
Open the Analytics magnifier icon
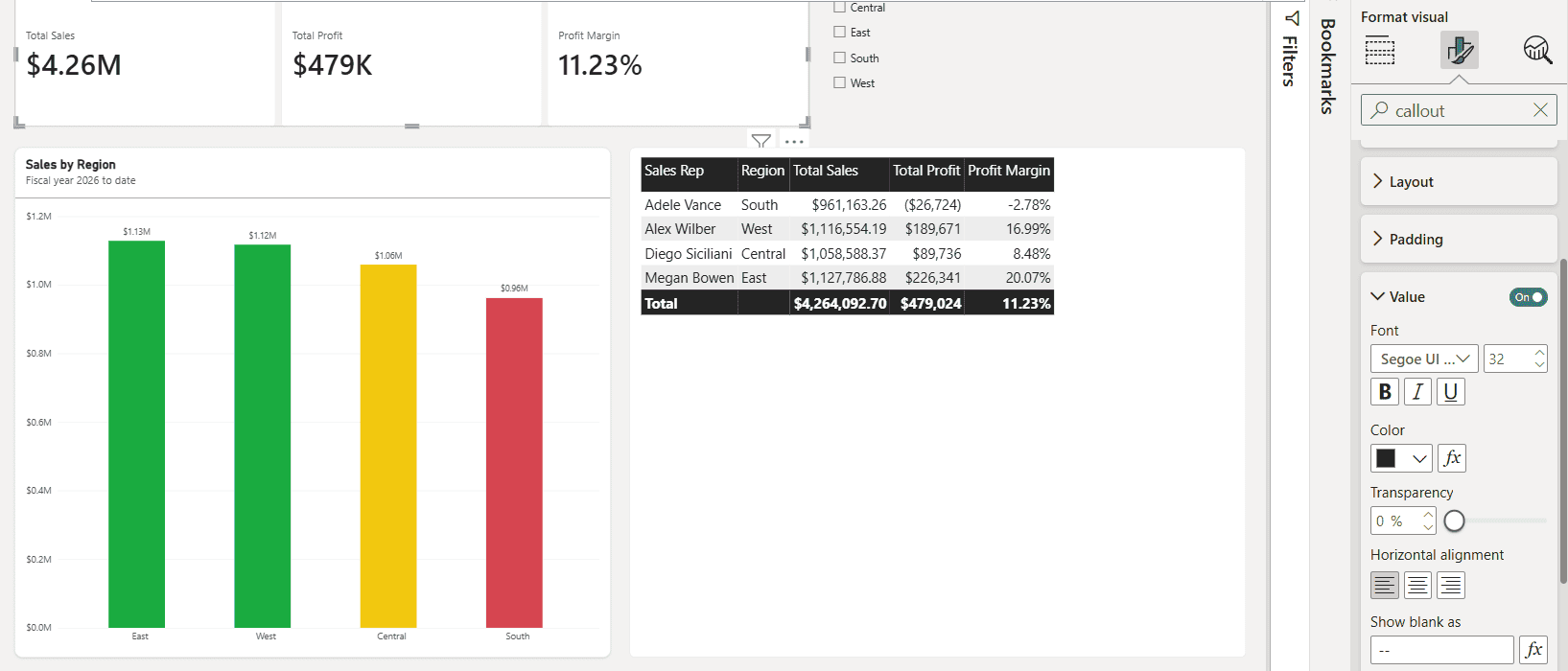(1537, 50)
